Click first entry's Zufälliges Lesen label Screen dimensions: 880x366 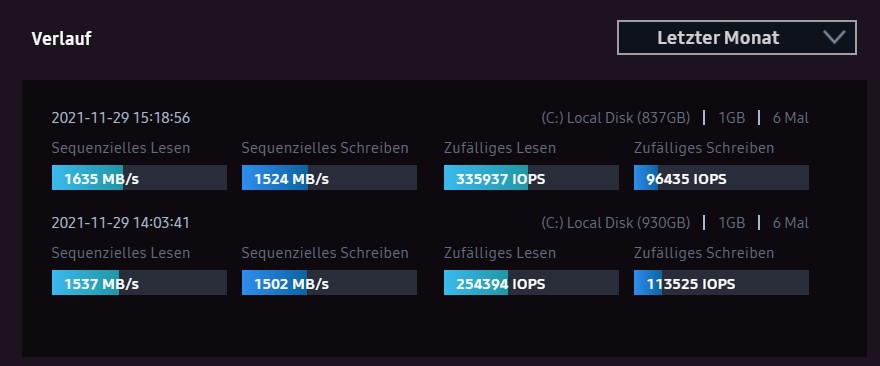point(499,148)
